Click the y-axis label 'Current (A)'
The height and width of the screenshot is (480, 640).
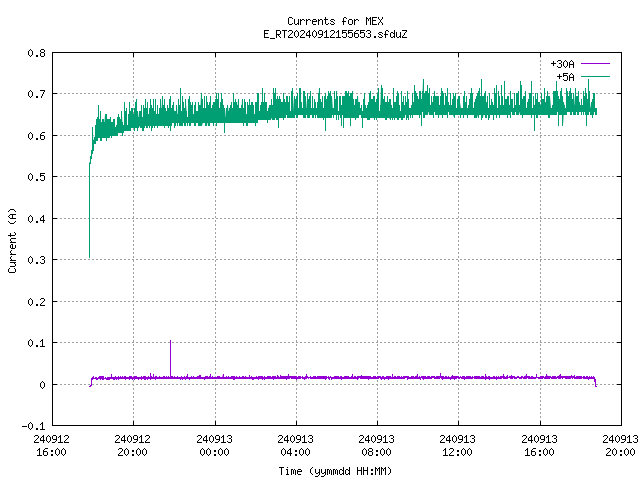(x=12, y=240)
